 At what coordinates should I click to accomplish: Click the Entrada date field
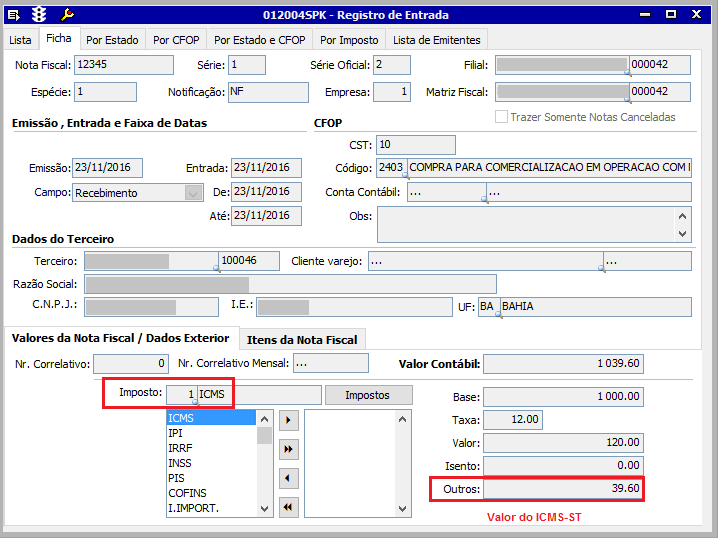(267, 168)
